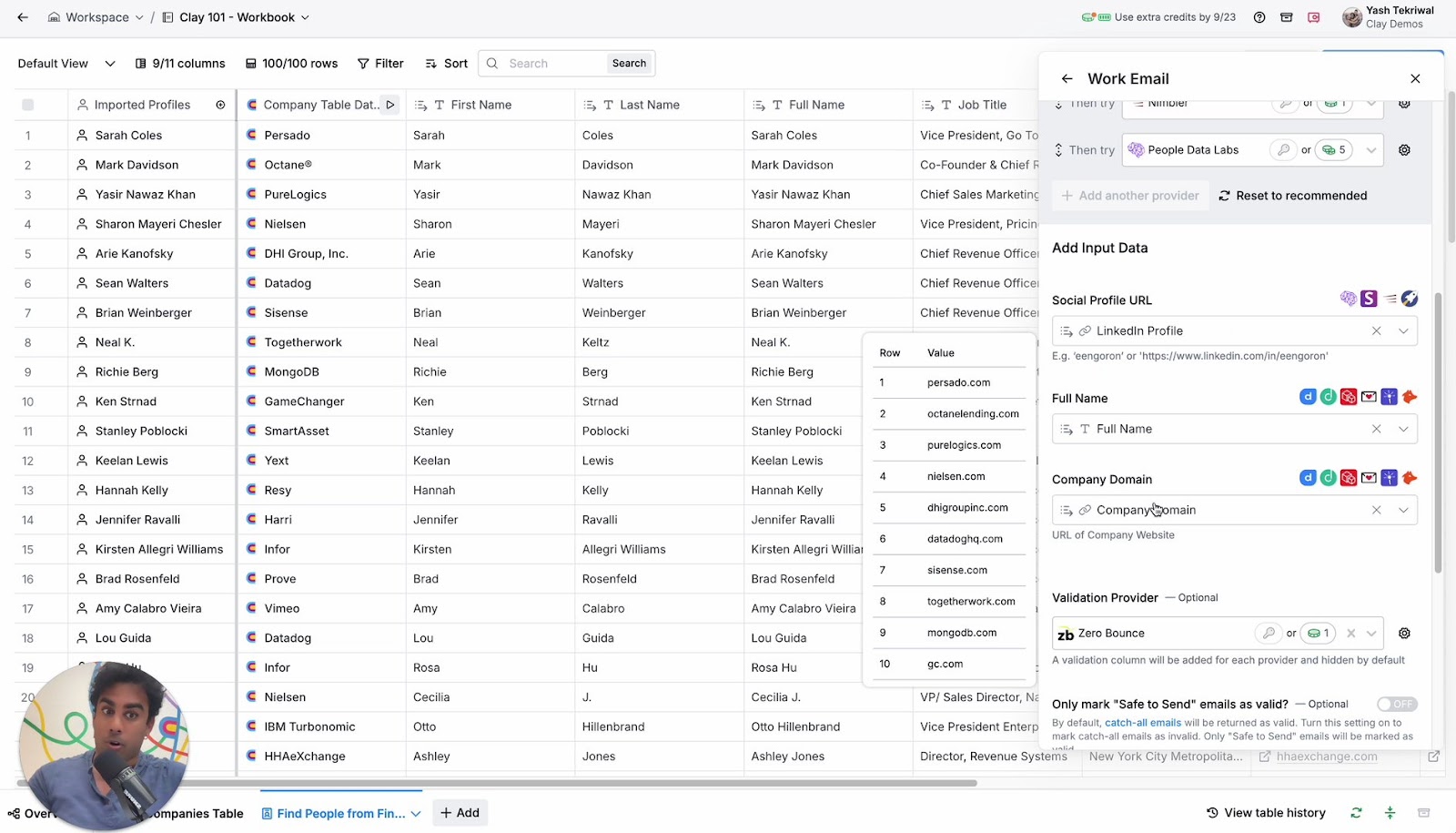This screenshot has height=833, width=1456.
Task: Click the First Name column header
Action: [x=490, y=105]
